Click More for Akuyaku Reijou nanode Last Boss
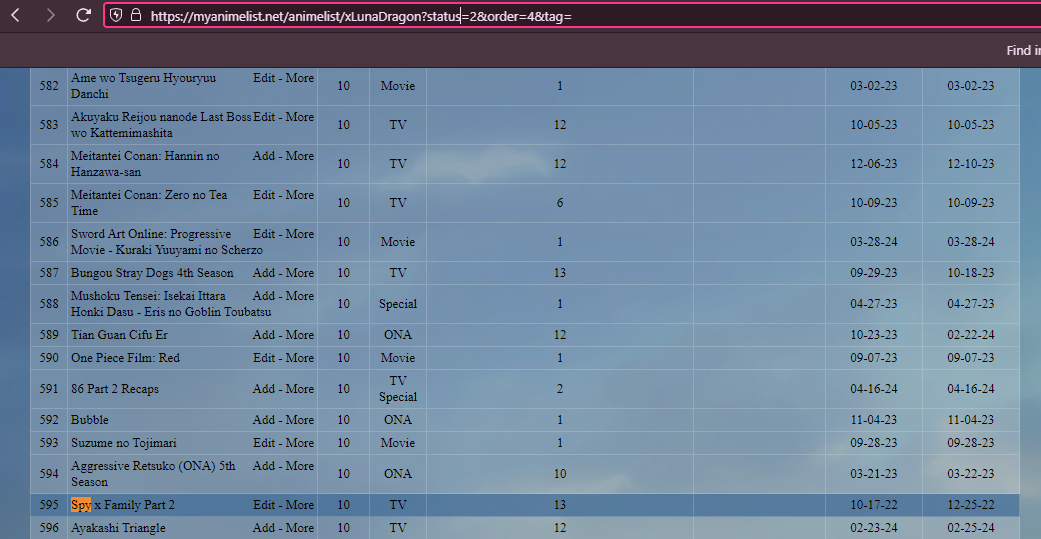Screen dimensions: 1041x539 (299, 117)
